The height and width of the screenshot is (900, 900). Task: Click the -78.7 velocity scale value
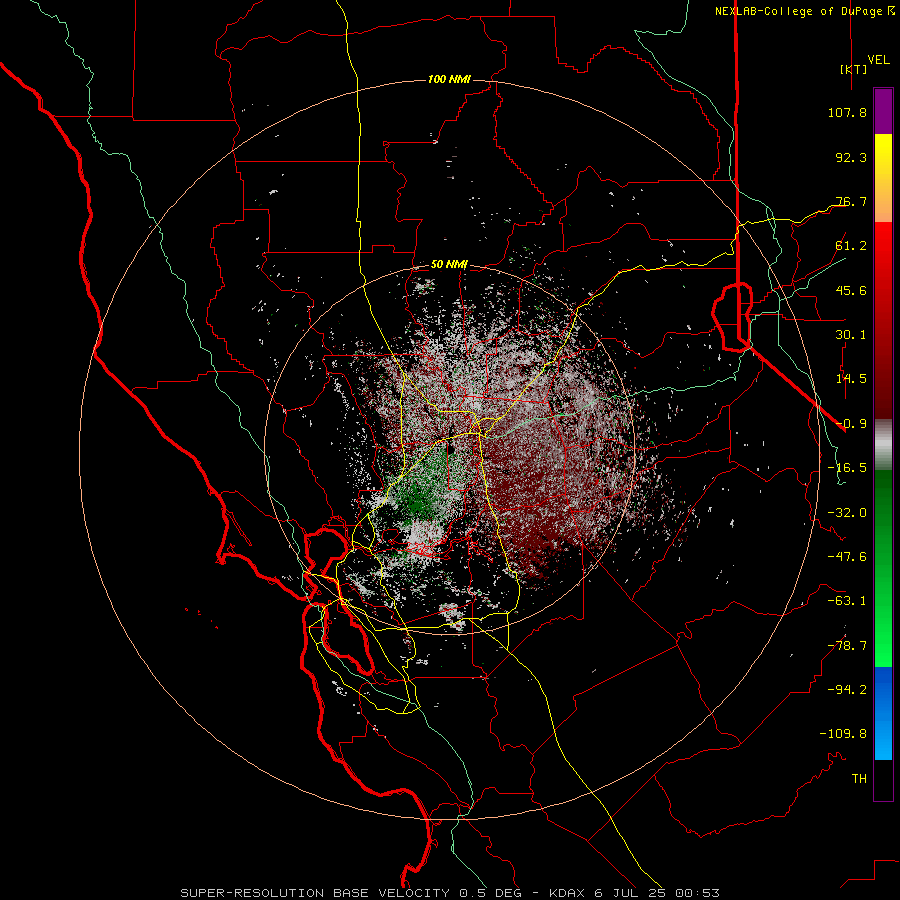(x=847, y=646)
